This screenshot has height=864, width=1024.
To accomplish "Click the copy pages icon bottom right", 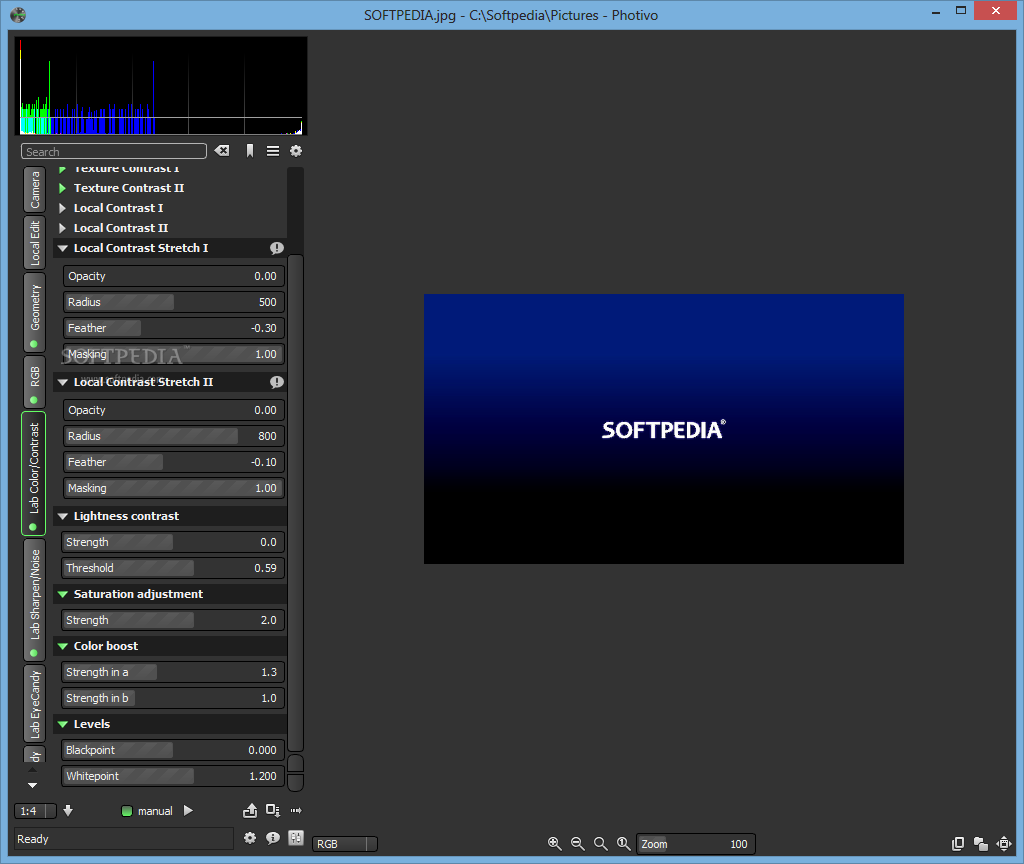I will tap(958, 844).
